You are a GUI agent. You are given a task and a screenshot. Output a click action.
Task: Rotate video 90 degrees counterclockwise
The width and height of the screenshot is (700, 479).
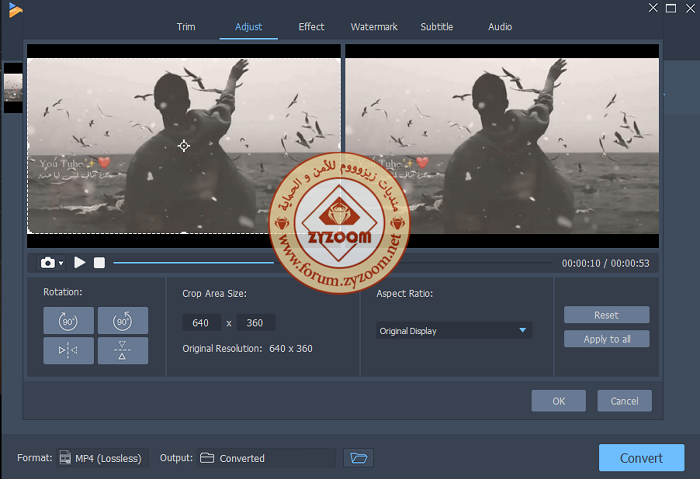click(123, 321)
